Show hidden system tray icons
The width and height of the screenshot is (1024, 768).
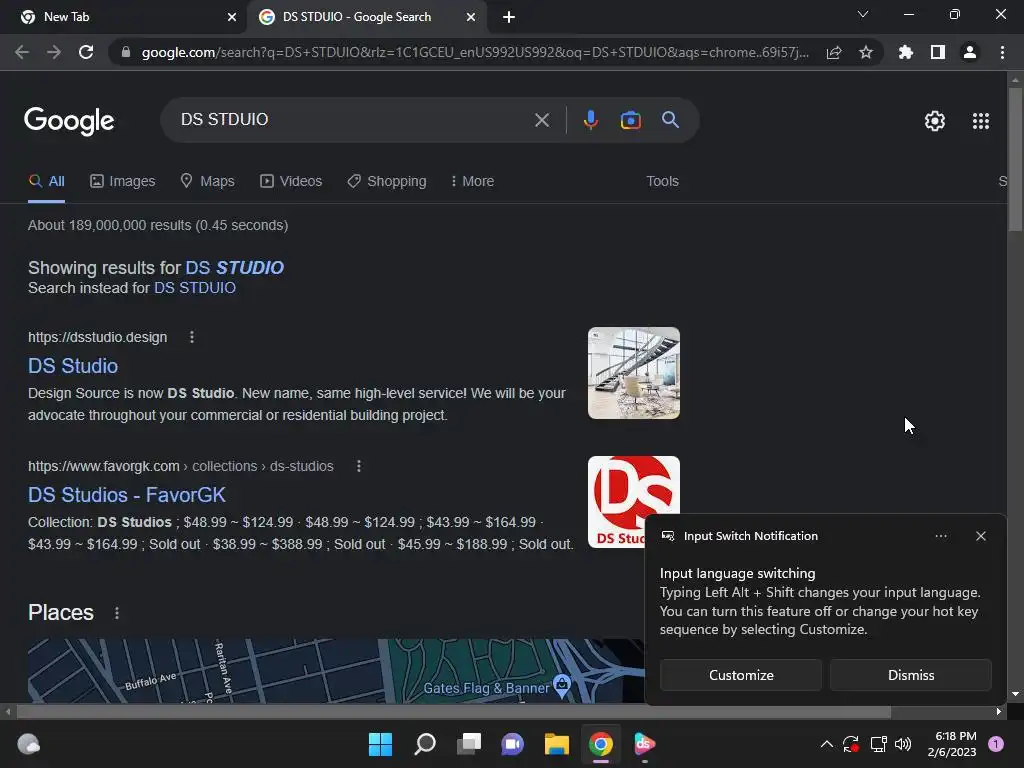tap(826, 744)
